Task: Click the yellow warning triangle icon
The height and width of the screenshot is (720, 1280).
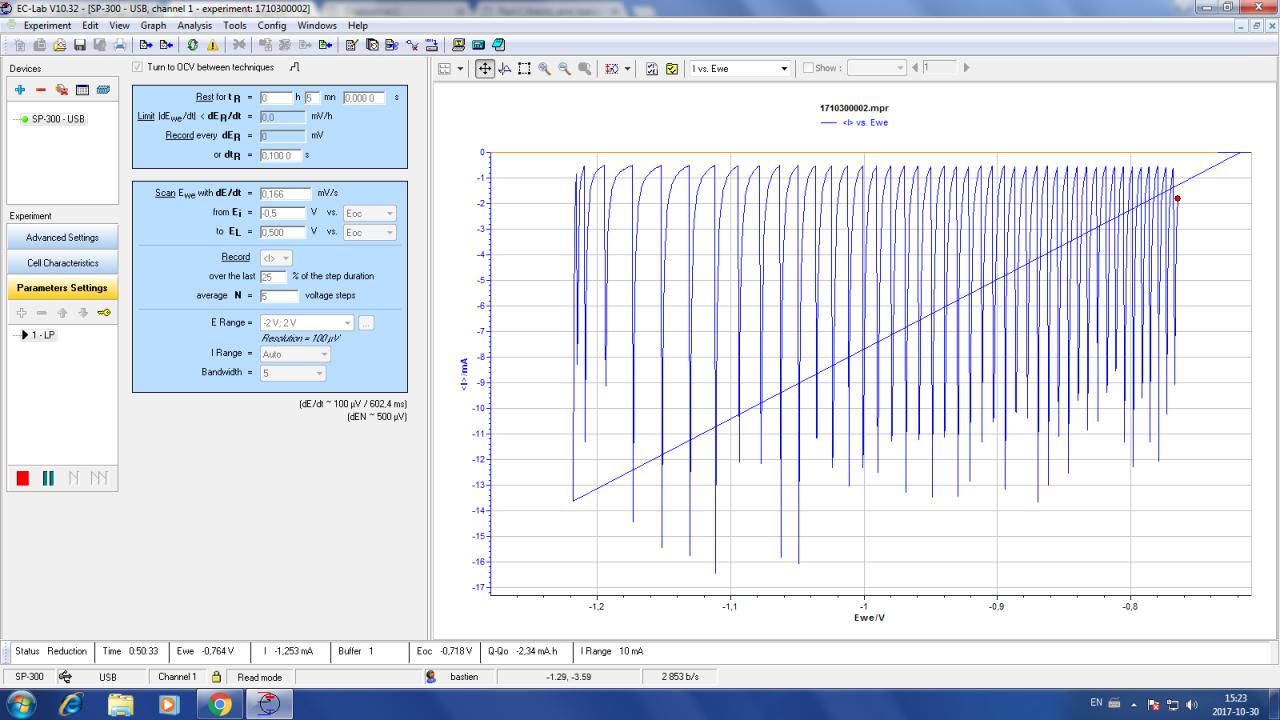Action: (x=213, y=45)
